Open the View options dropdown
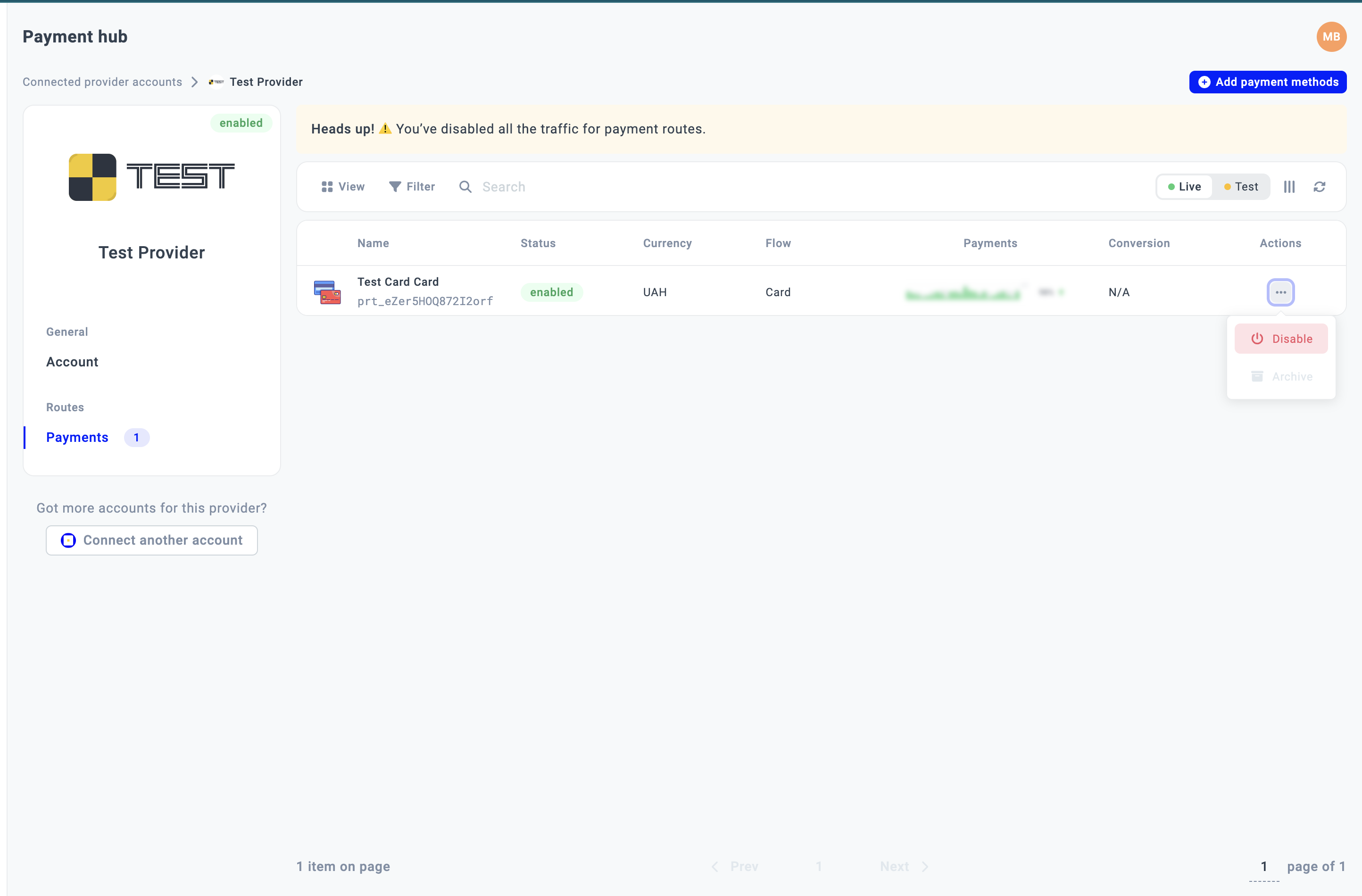1362x896 pixels. (343, 187)
